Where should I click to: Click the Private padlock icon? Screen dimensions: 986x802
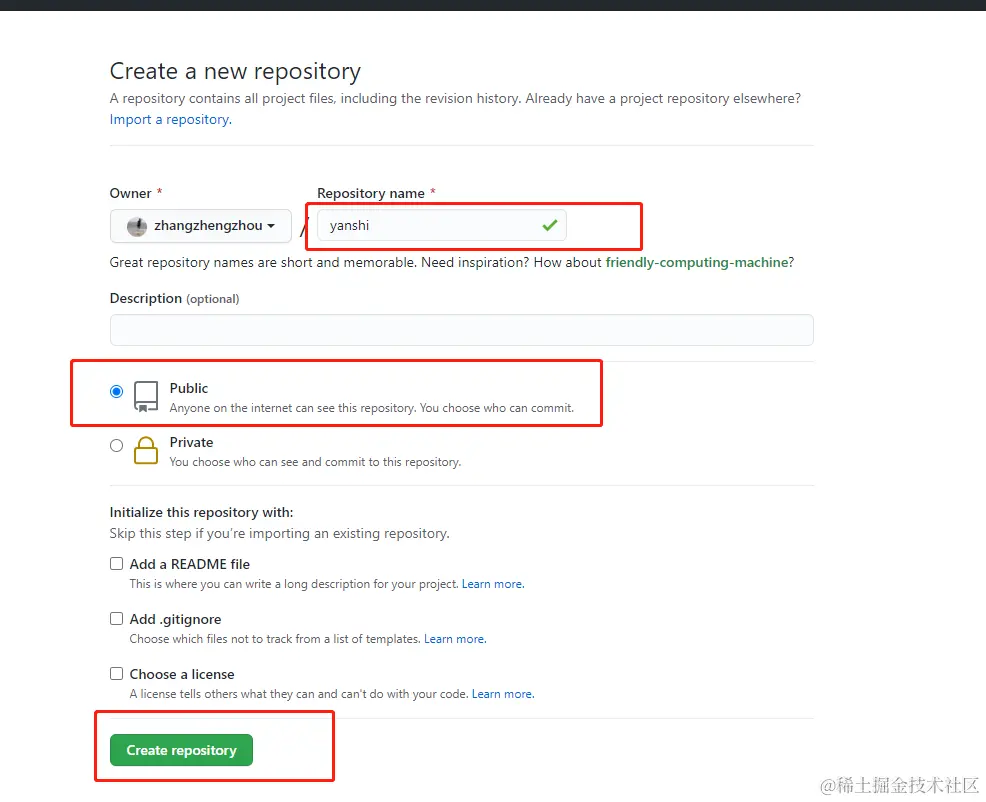[x=146, y=450]
